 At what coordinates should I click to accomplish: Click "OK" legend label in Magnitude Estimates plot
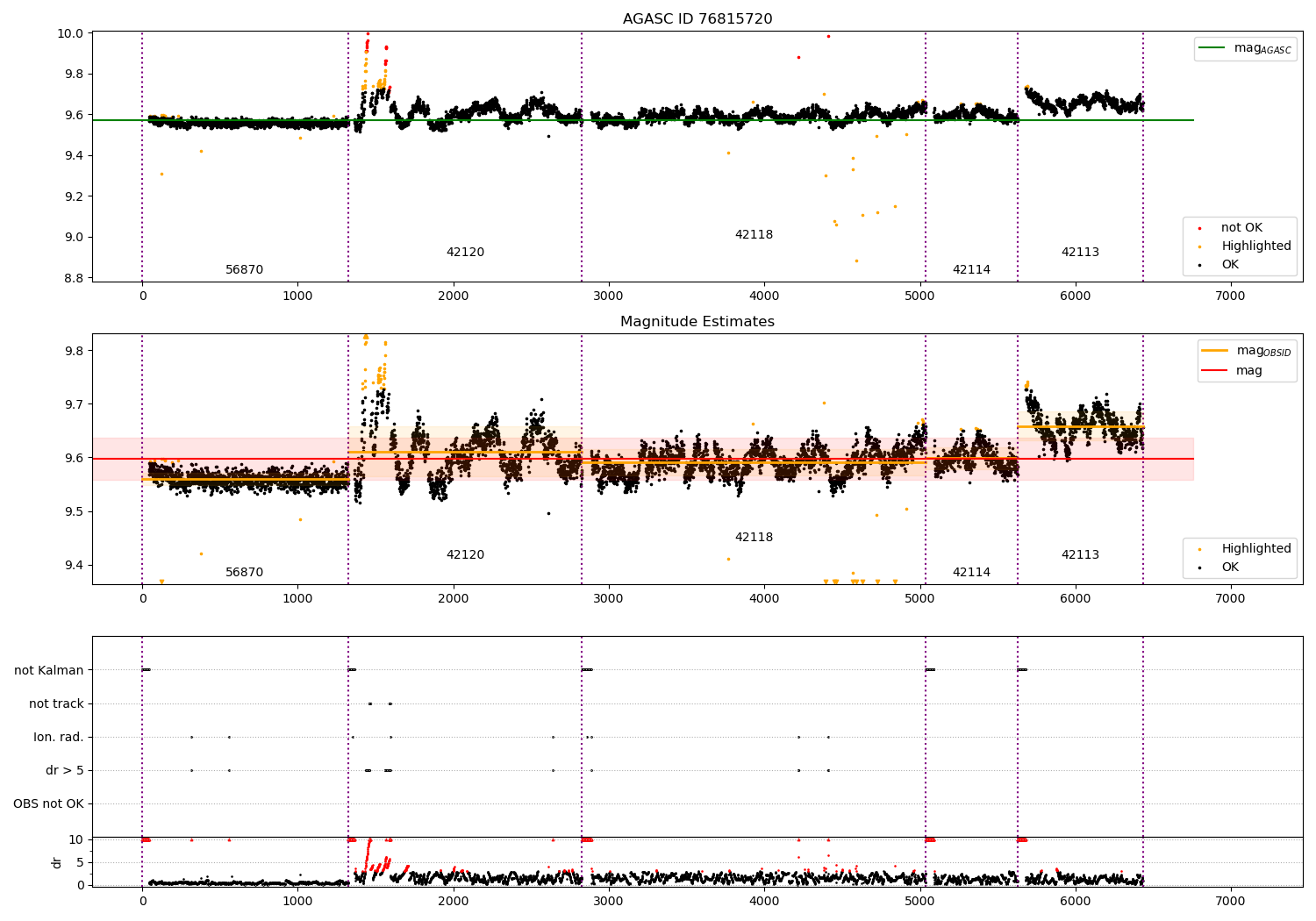point(1230,568)
